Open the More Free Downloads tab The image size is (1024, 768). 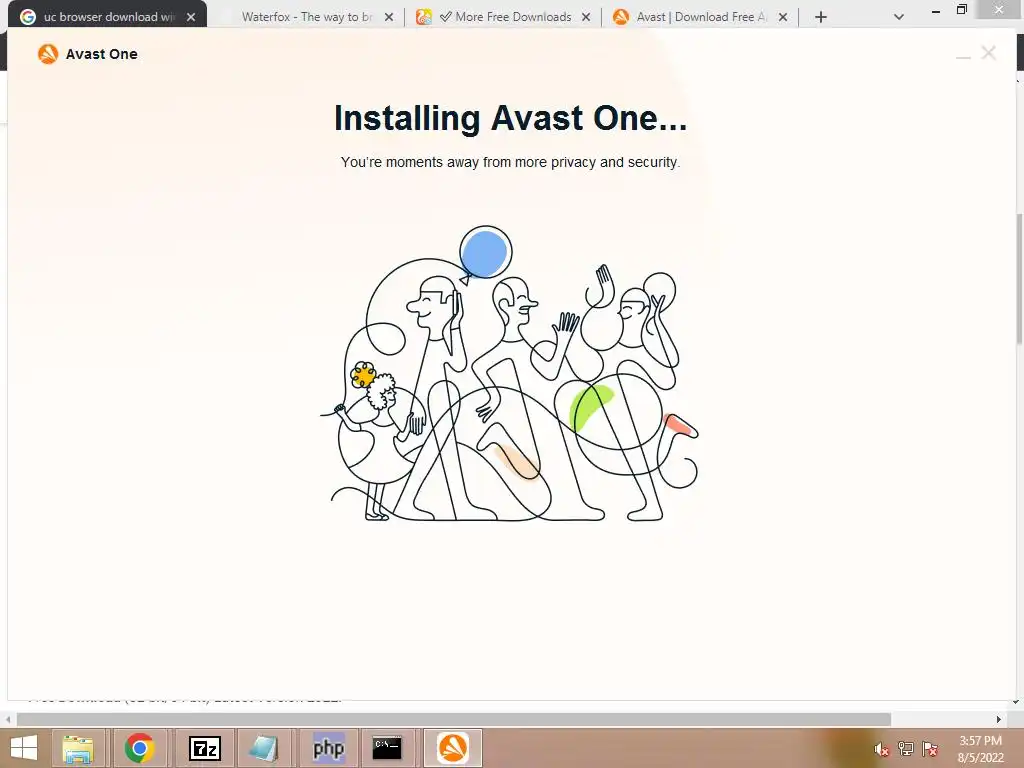[503, 17]
